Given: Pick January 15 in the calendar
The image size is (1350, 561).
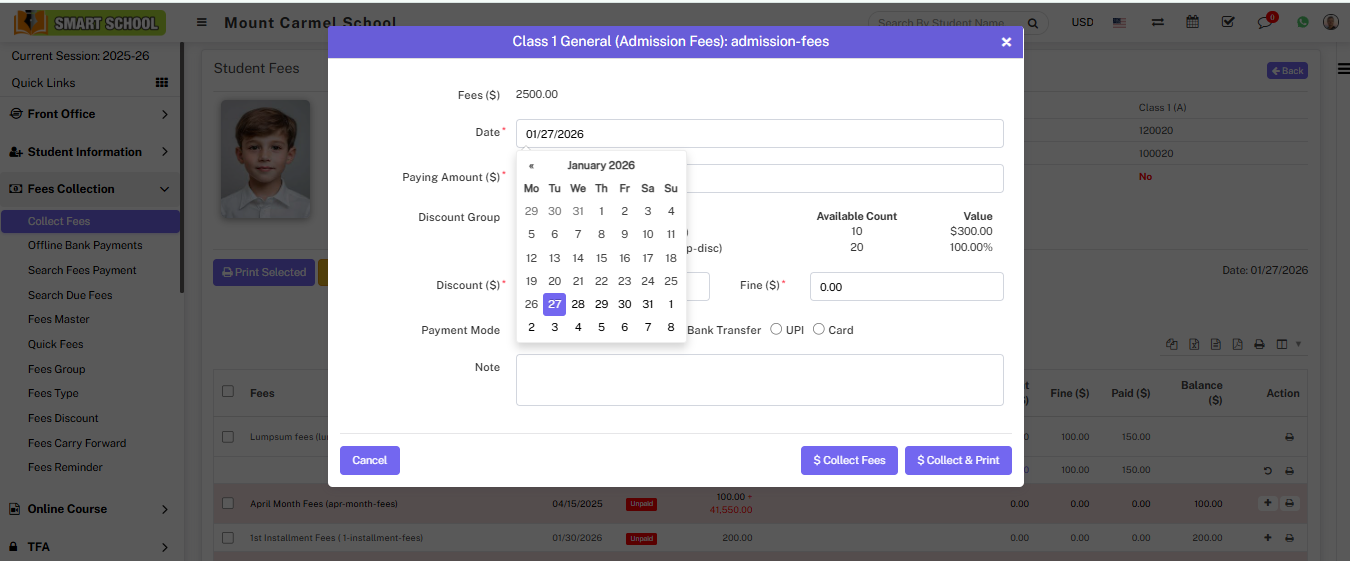Looking at the screenshot, I should point(601,258).
